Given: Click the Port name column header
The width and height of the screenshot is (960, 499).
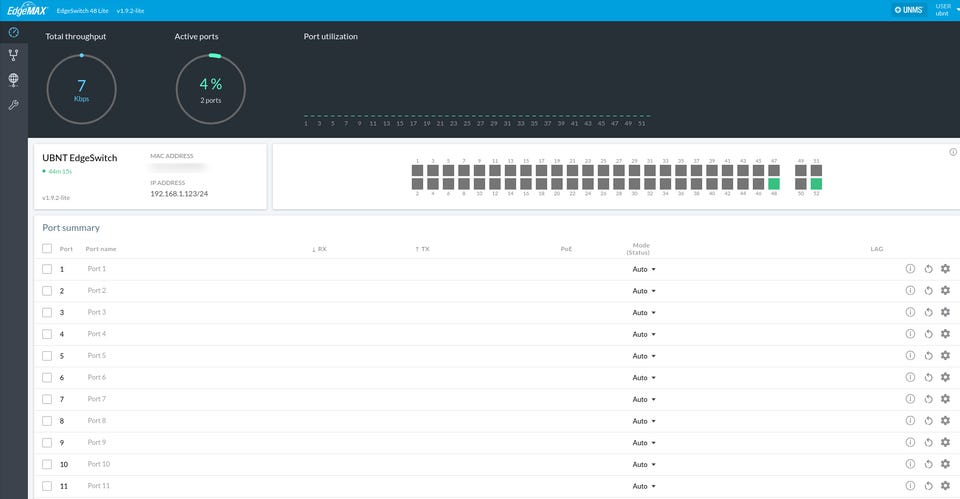Looking at the screenshot, I should (x=101, y=249).
